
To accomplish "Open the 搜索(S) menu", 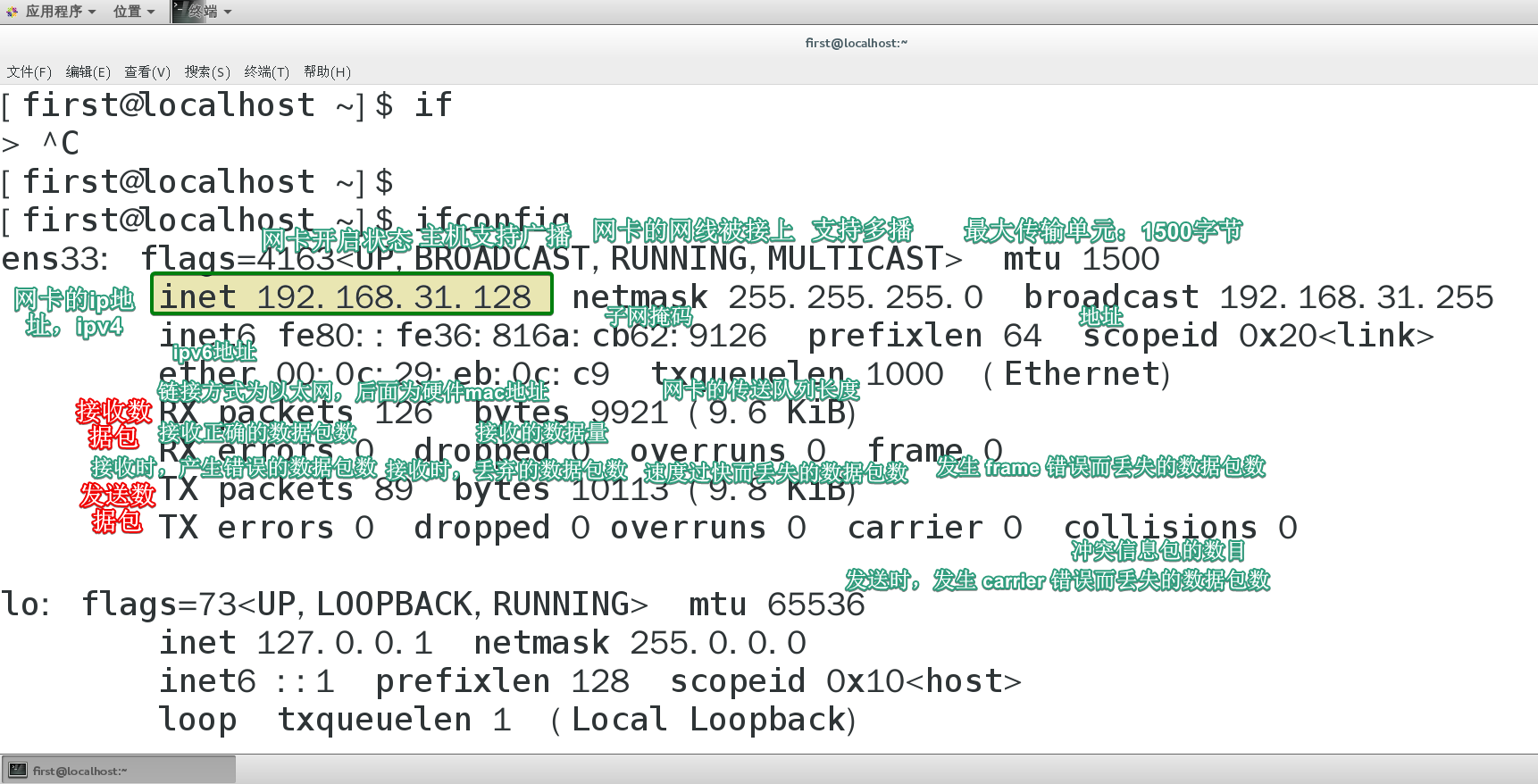I will 207,71.
